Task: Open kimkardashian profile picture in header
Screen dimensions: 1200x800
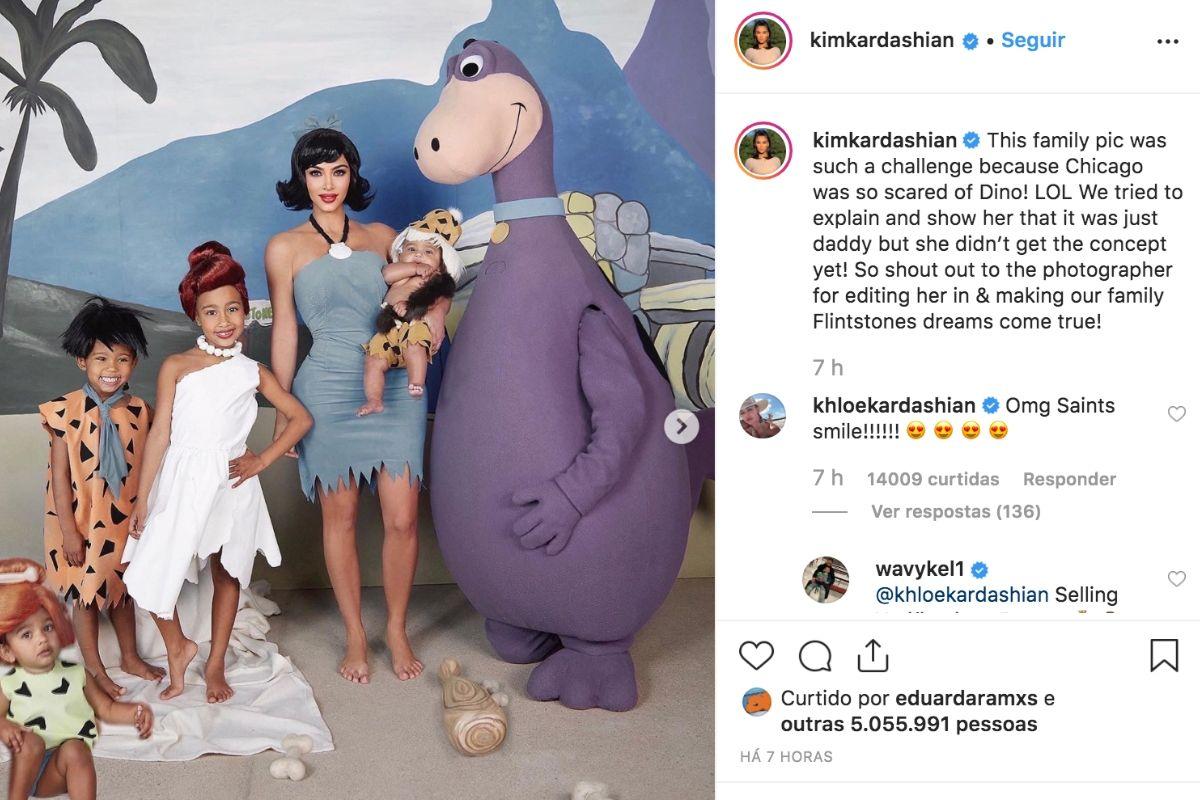Action: point(764,42)
